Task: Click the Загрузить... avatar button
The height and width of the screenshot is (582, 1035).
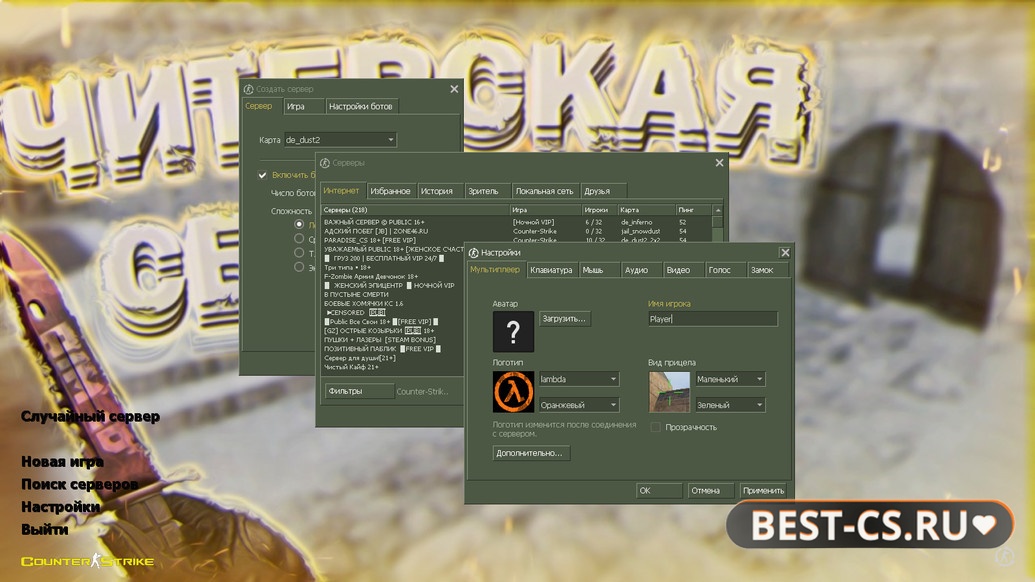Action: click(564, 319)
